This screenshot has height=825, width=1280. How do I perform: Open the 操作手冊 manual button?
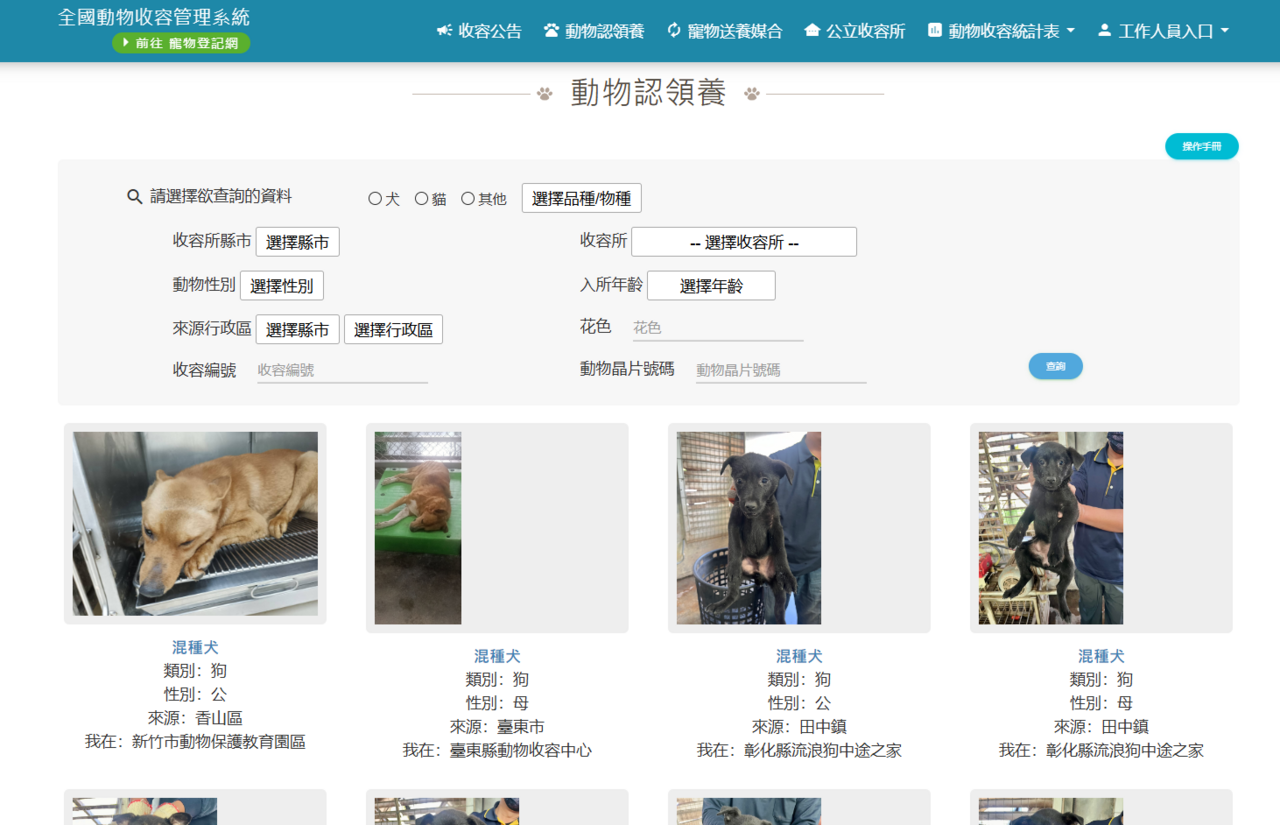pyautogui.click(x=1201, y=147)
